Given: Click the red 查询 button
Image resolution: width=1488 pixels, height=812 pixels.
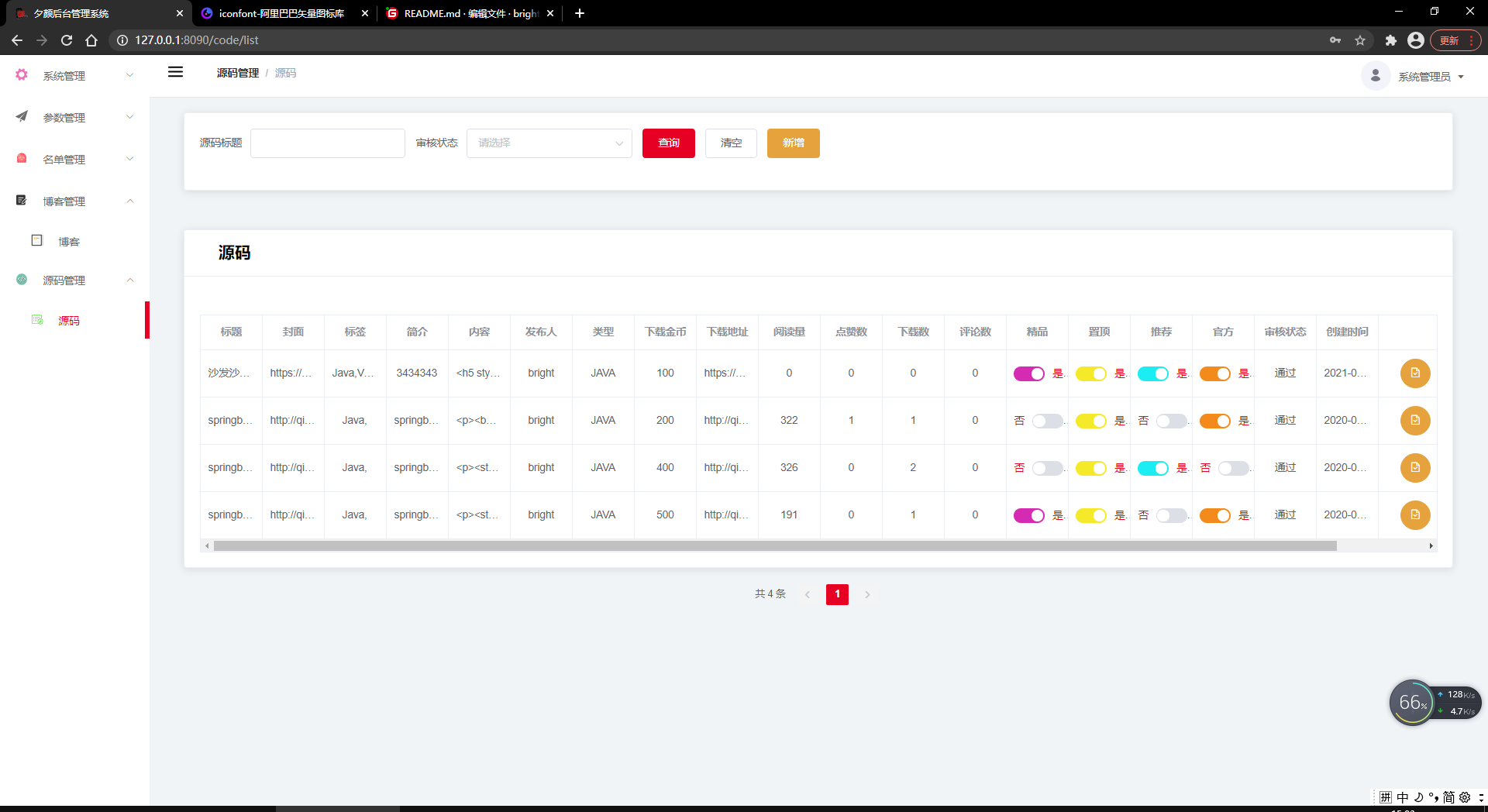Looking at the screenshot, I should [669, 143].
